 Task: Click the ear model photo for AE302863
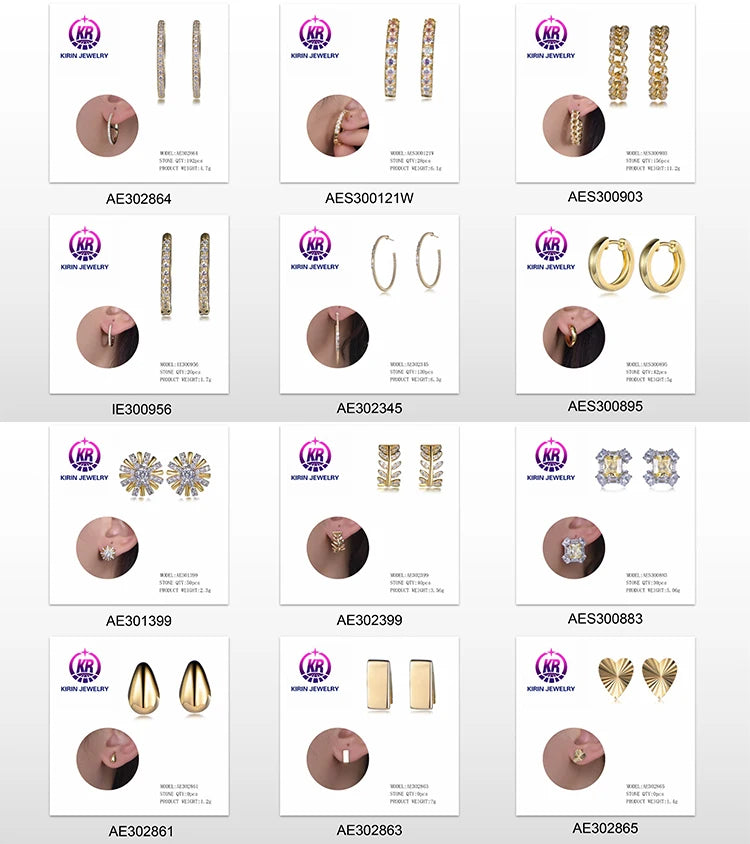point(338,759)
